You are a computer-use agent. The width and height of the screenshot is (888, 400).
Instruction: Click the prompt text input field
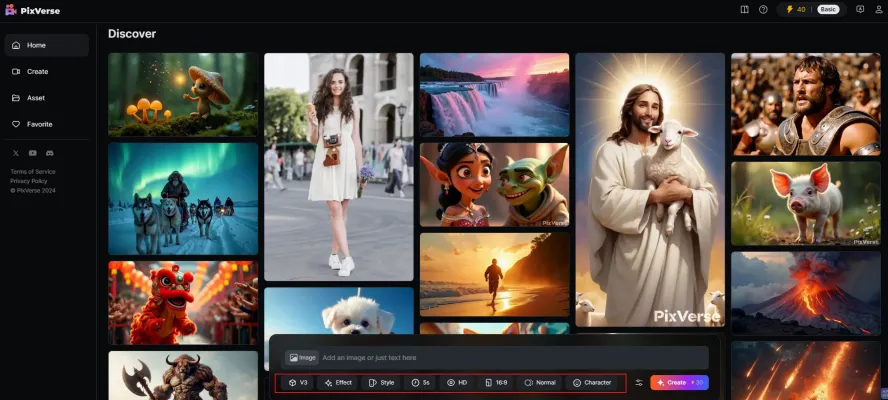(510, 357)
